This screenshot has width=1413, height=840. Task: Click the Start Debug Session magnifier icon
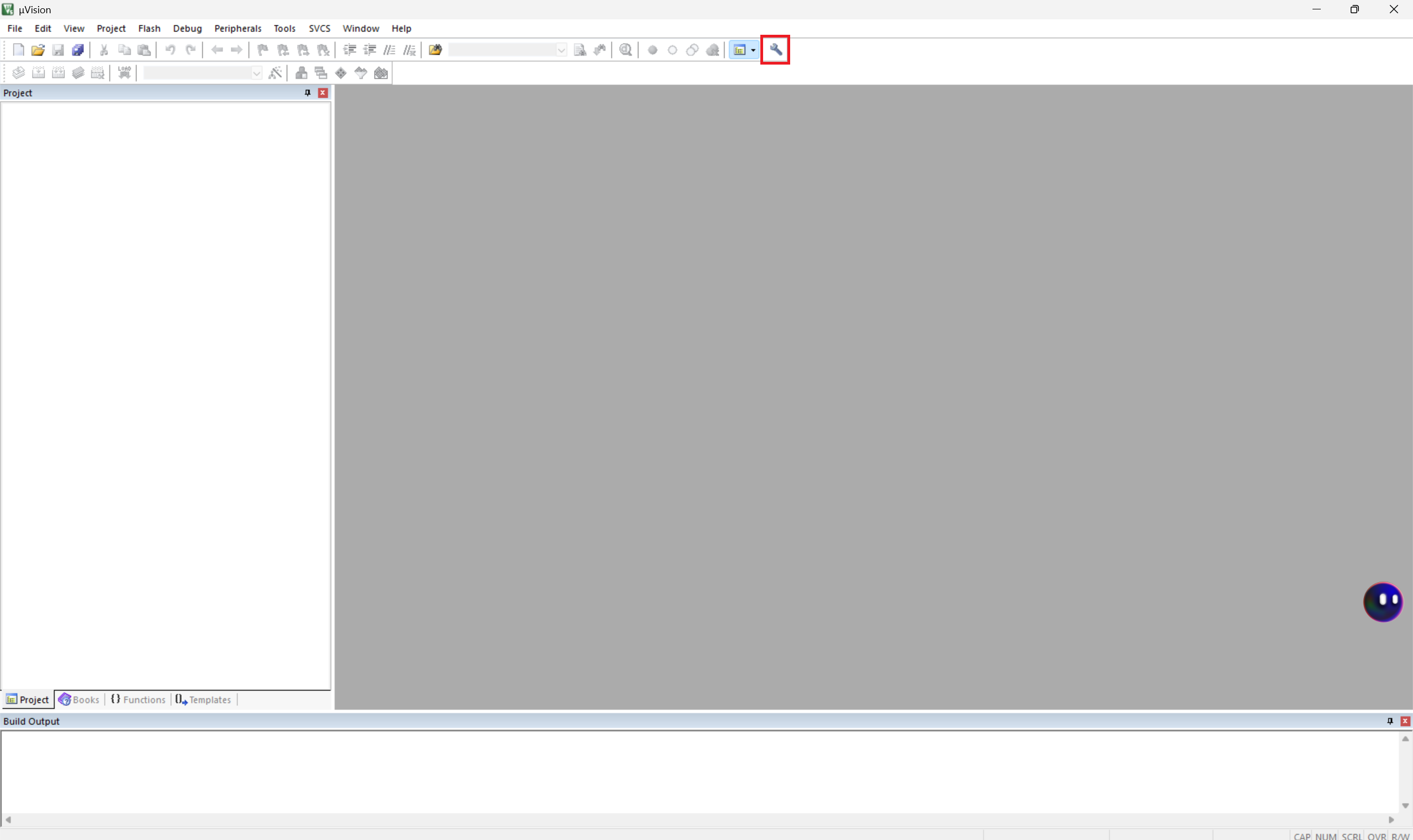[625, 50]
